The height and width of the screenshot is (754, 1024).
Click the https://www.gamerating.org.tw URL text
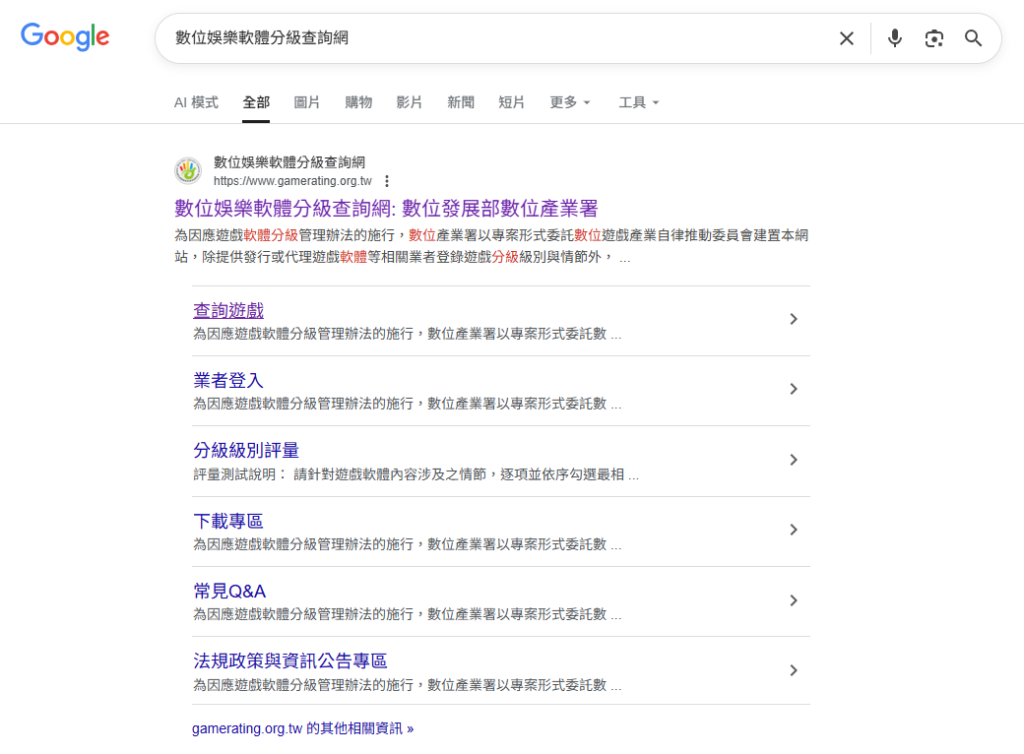[x=293, y=181]
